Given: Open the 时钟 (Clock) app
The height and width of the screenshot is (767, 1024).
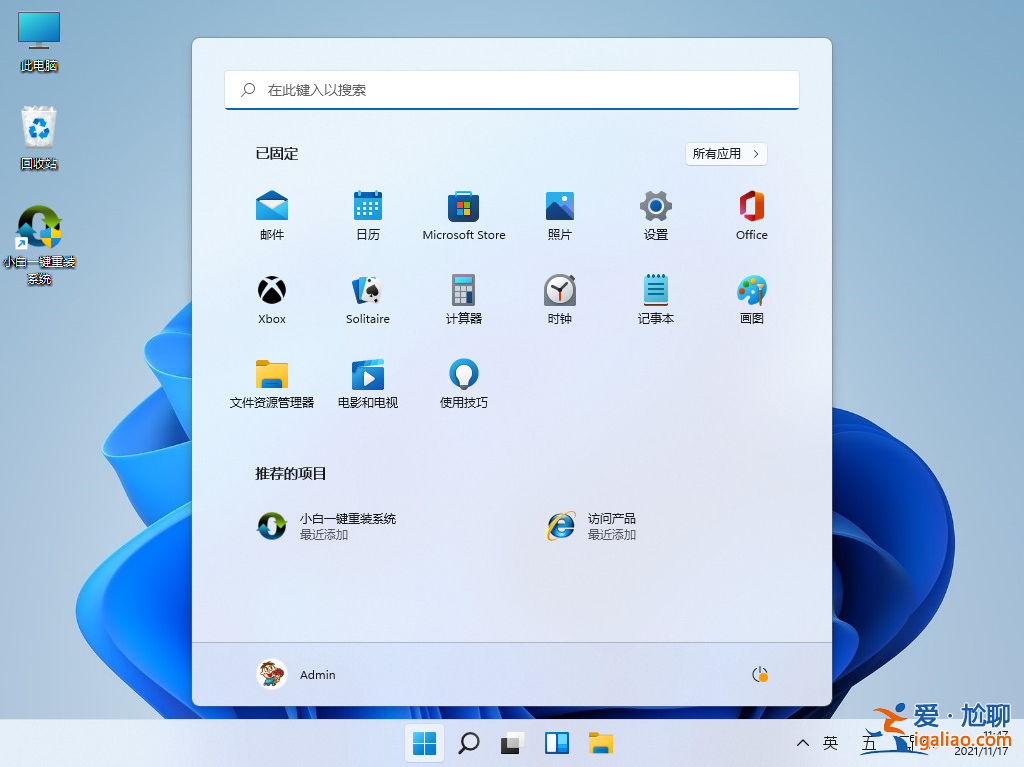Looking at the screenshot, I should click(x=559, y=298).
